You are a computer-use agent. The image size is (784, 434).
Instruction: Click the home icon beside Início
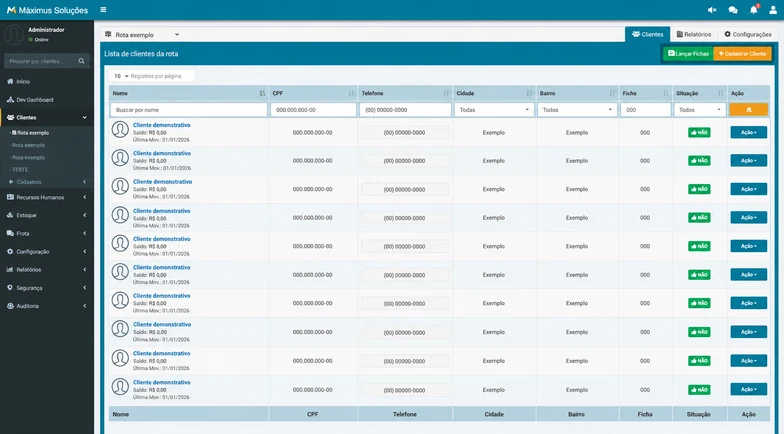pos(10,82)
